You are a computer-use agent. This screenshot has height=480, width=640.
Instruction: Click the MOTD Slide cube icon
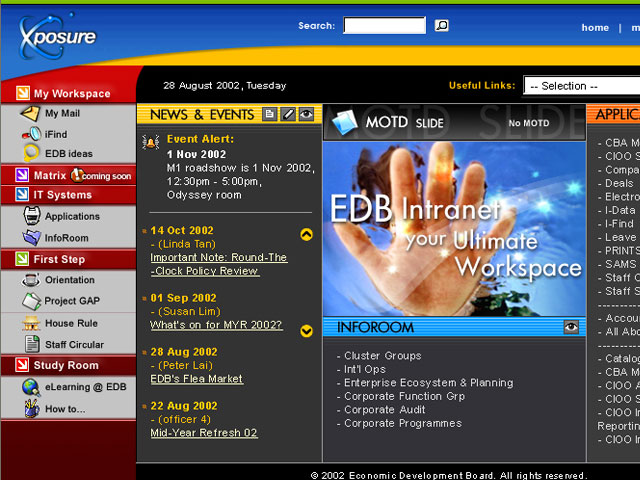(x=345, y=122)
